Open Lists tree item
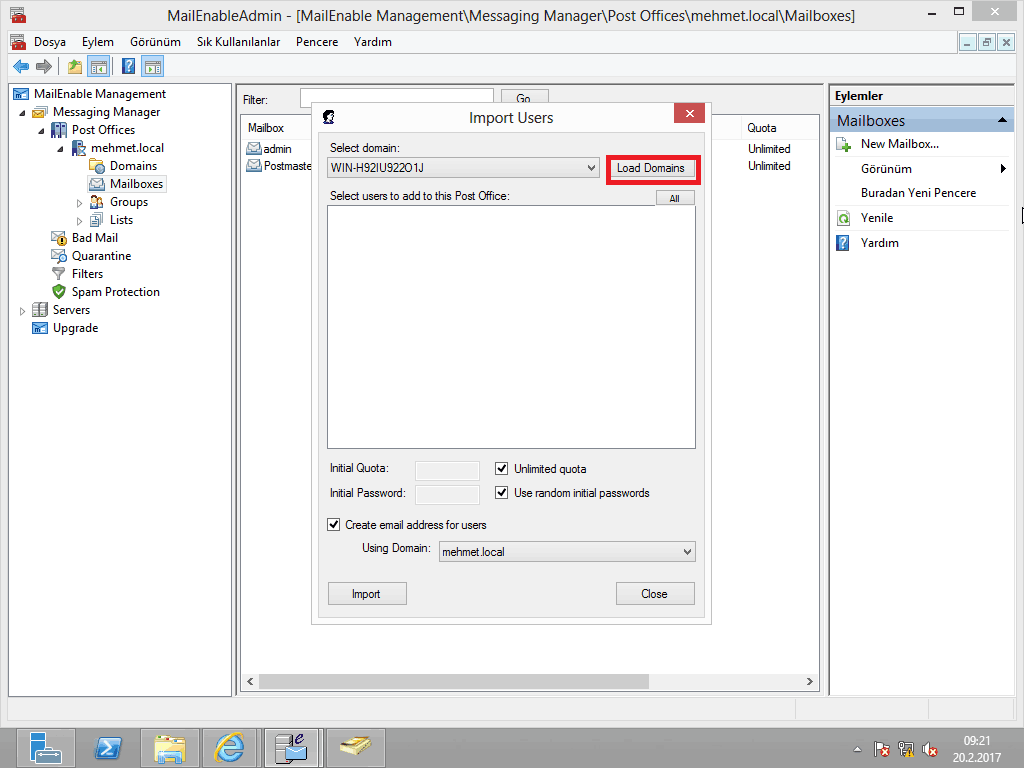 pos(121,220)
